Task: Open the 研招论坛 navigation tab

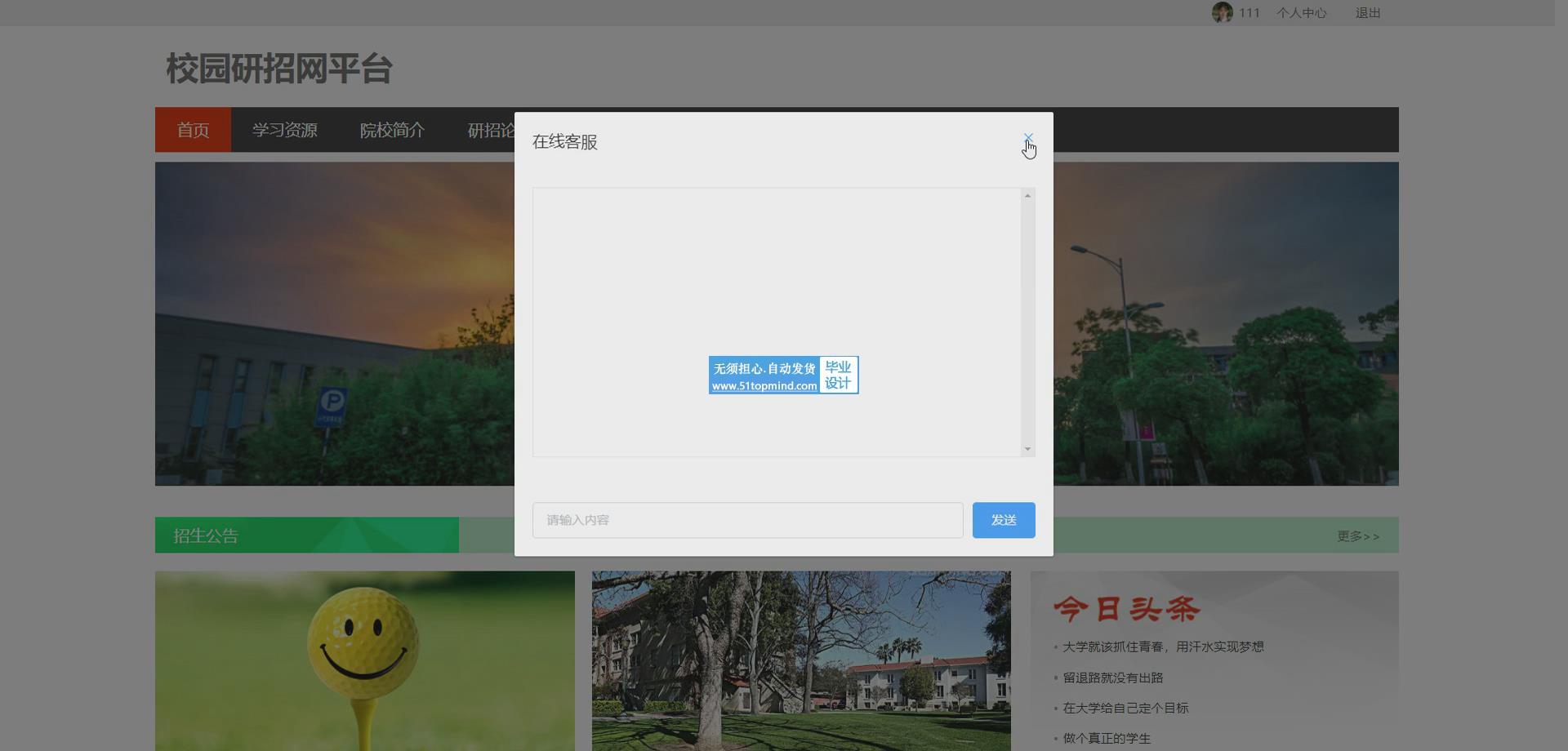Action: pos(491,130)
